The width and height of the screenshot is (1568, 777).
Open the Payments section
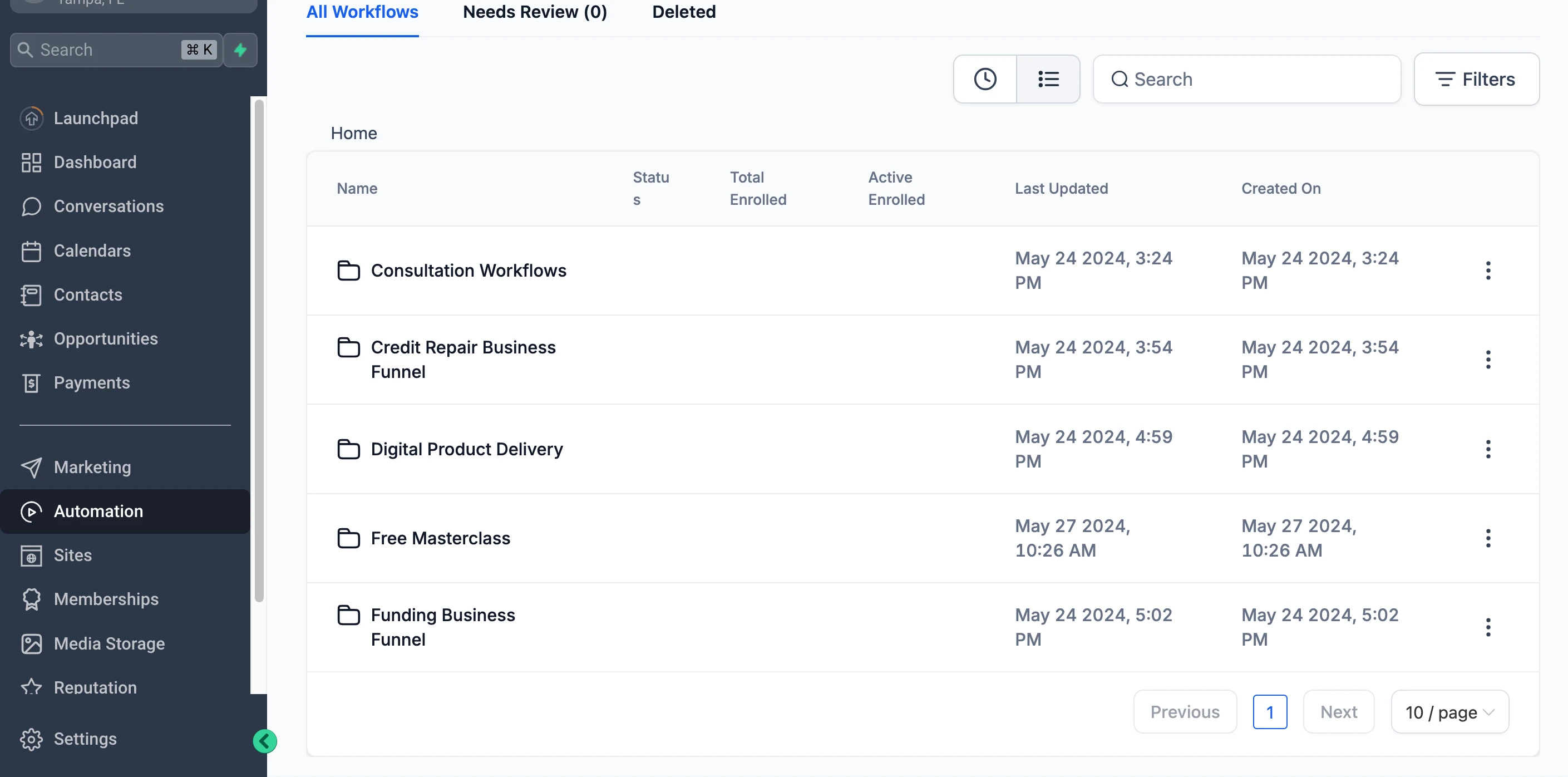[x=91, y=382]
